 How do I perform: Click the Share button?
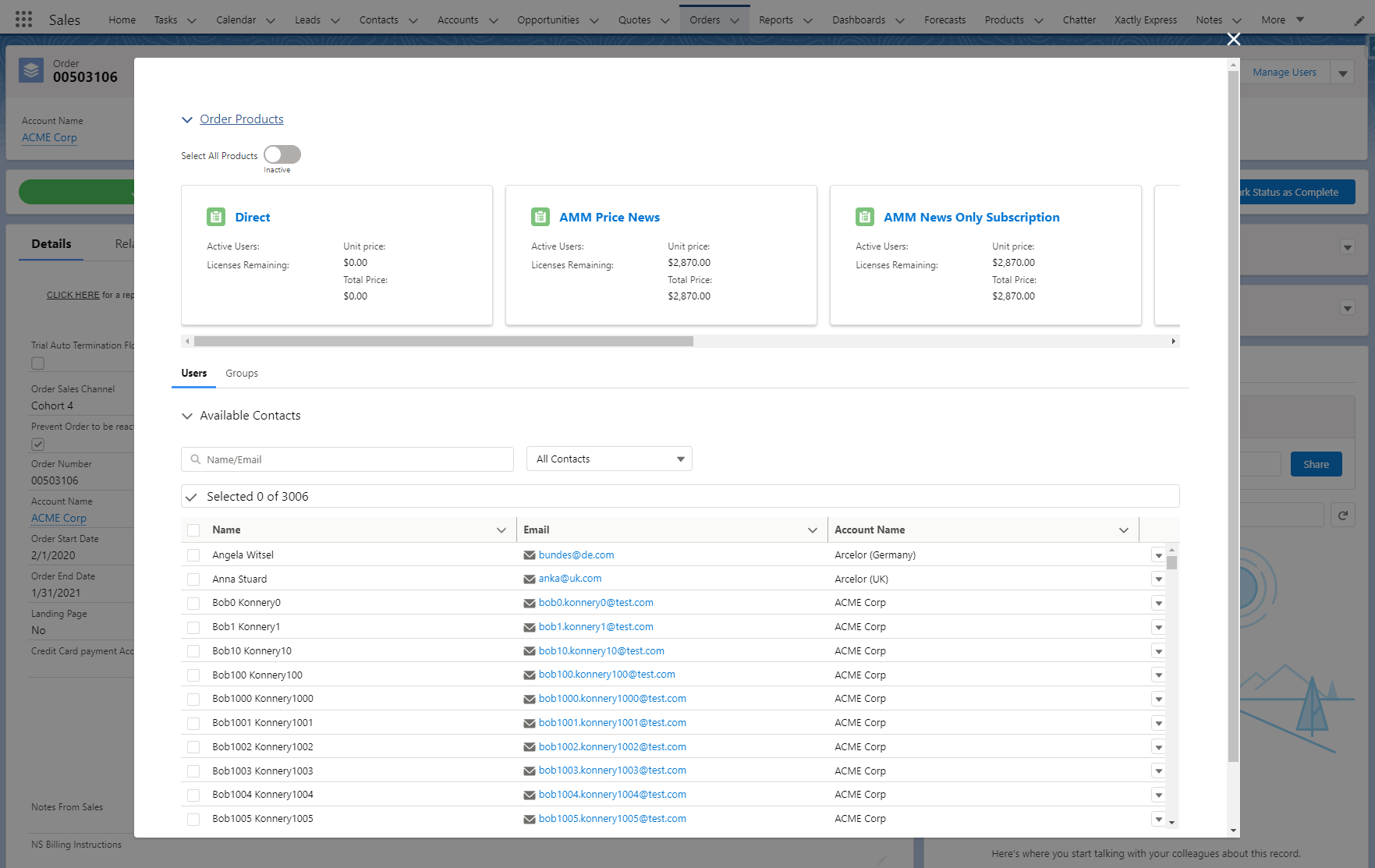(1316, 463)
